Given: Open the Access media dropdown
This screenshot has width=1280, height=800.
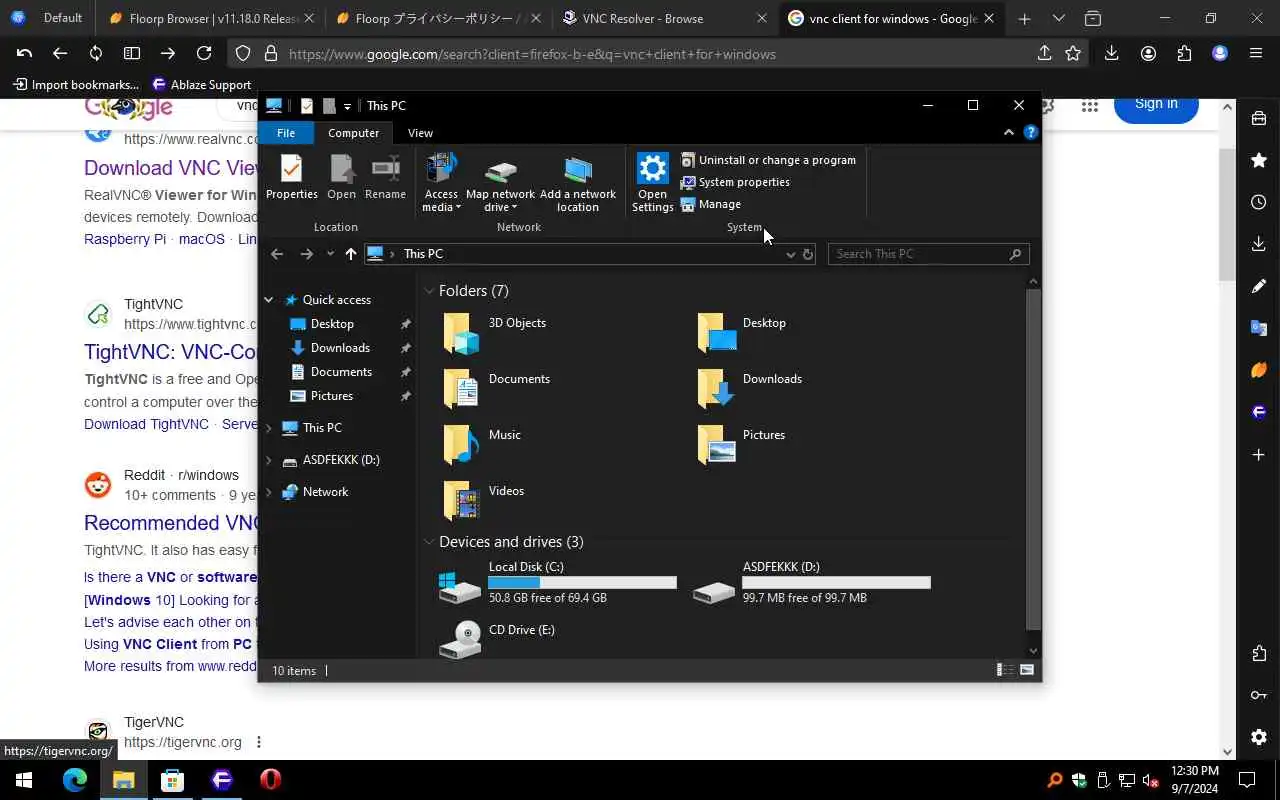Looking at the screenshot, I should point(441,183).
